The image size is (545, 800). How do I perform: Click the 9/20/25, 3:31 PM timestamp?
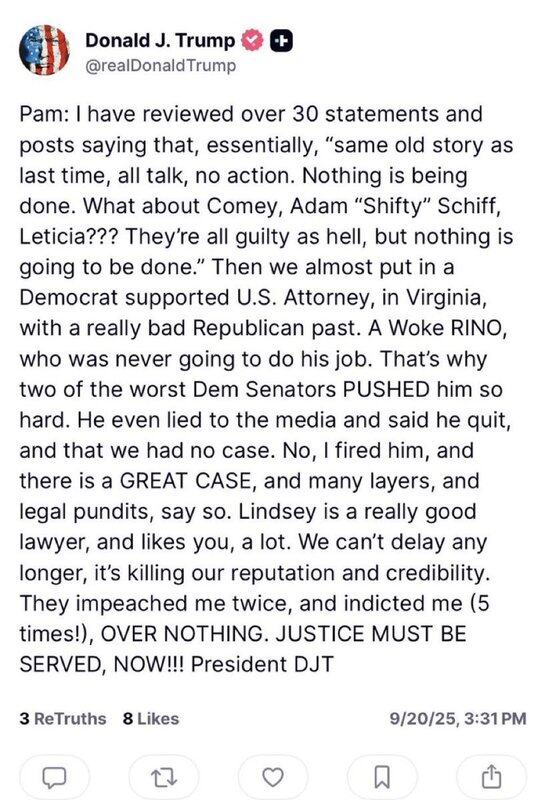(458, 719)
